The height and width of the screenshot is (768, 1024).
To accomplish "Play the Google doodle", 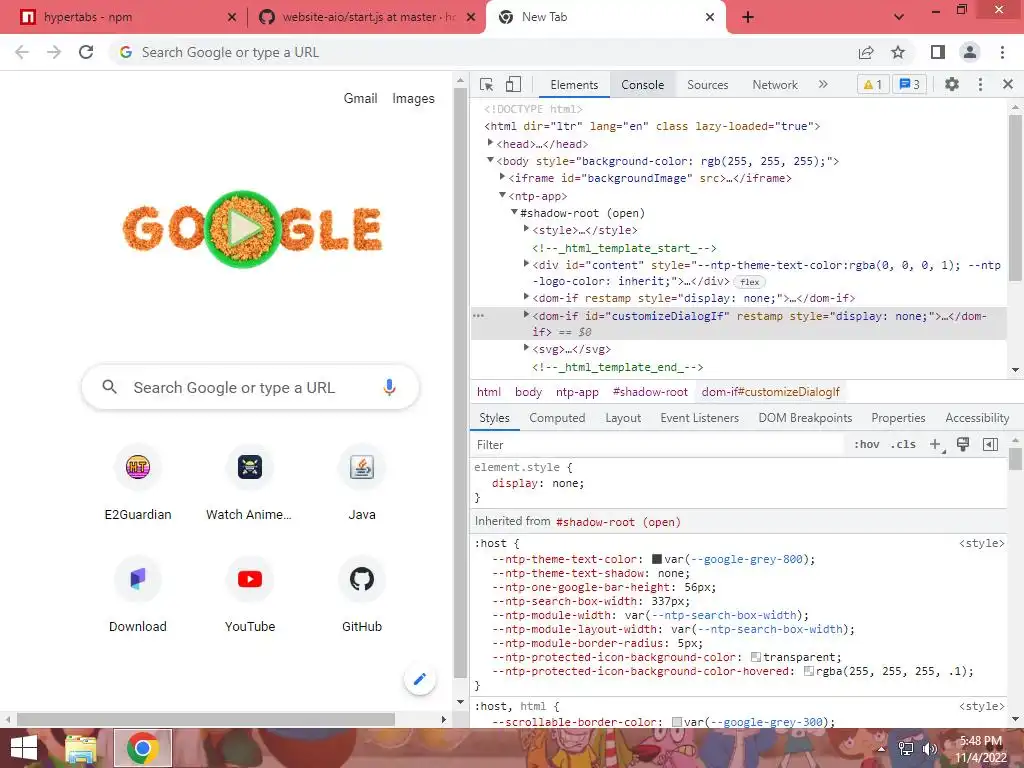I will 243,229.
